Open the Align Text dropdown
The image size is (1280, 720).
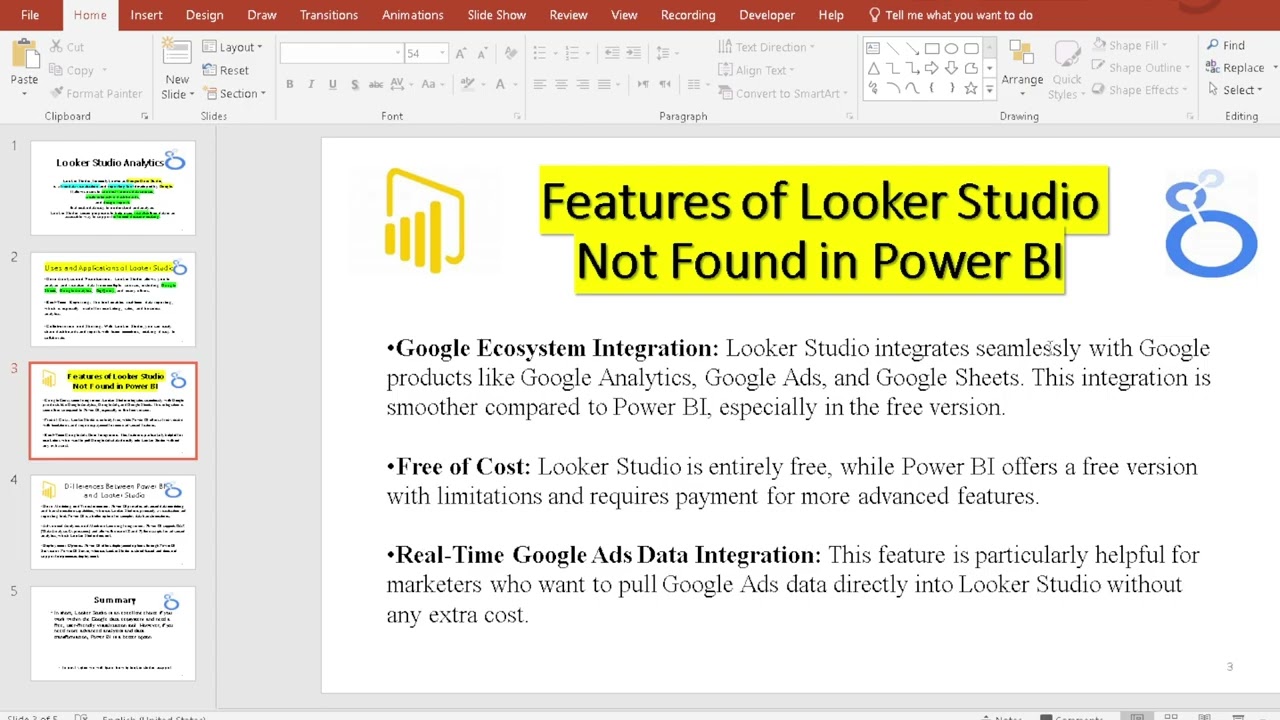pyautogui.click(x=757, y=70)
